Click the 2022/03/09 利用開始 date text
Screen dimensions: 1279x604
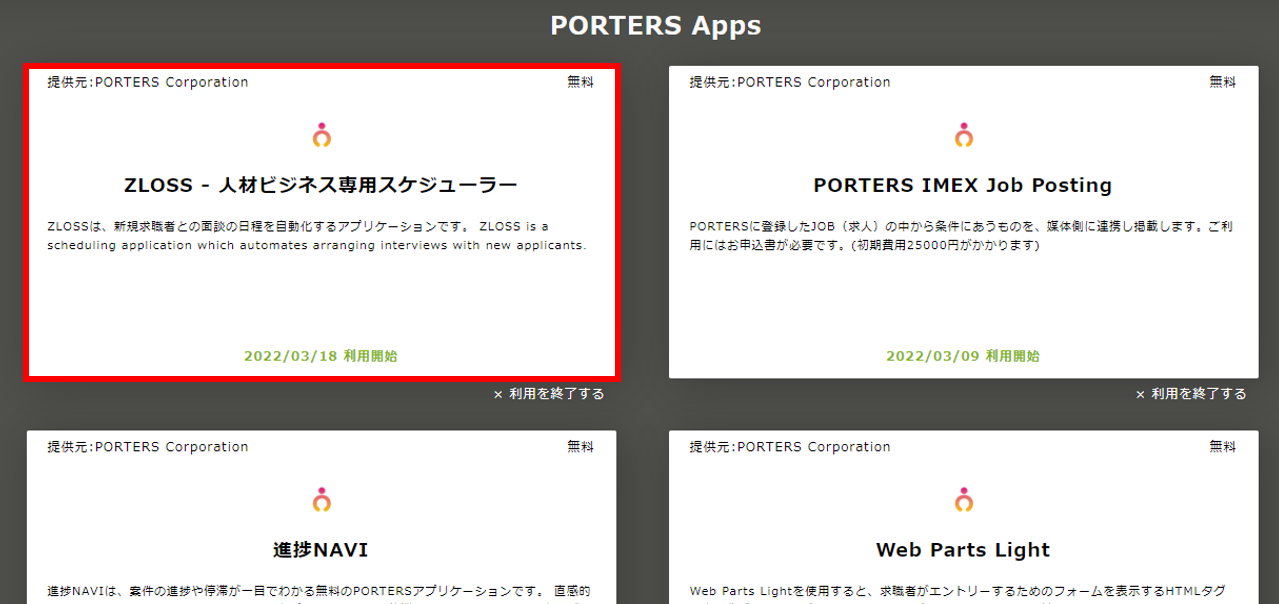tap(963, 356)
